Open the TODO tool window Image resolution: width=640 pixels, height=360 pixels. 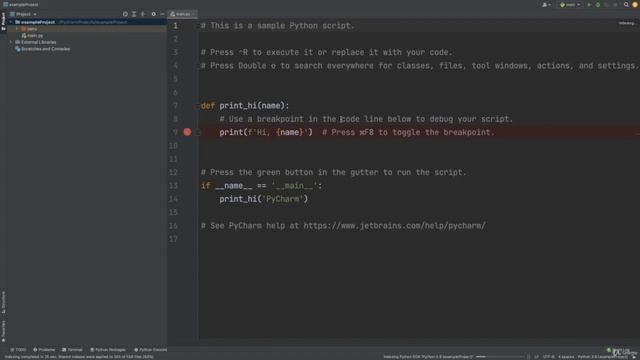click(x=18, y=350)
